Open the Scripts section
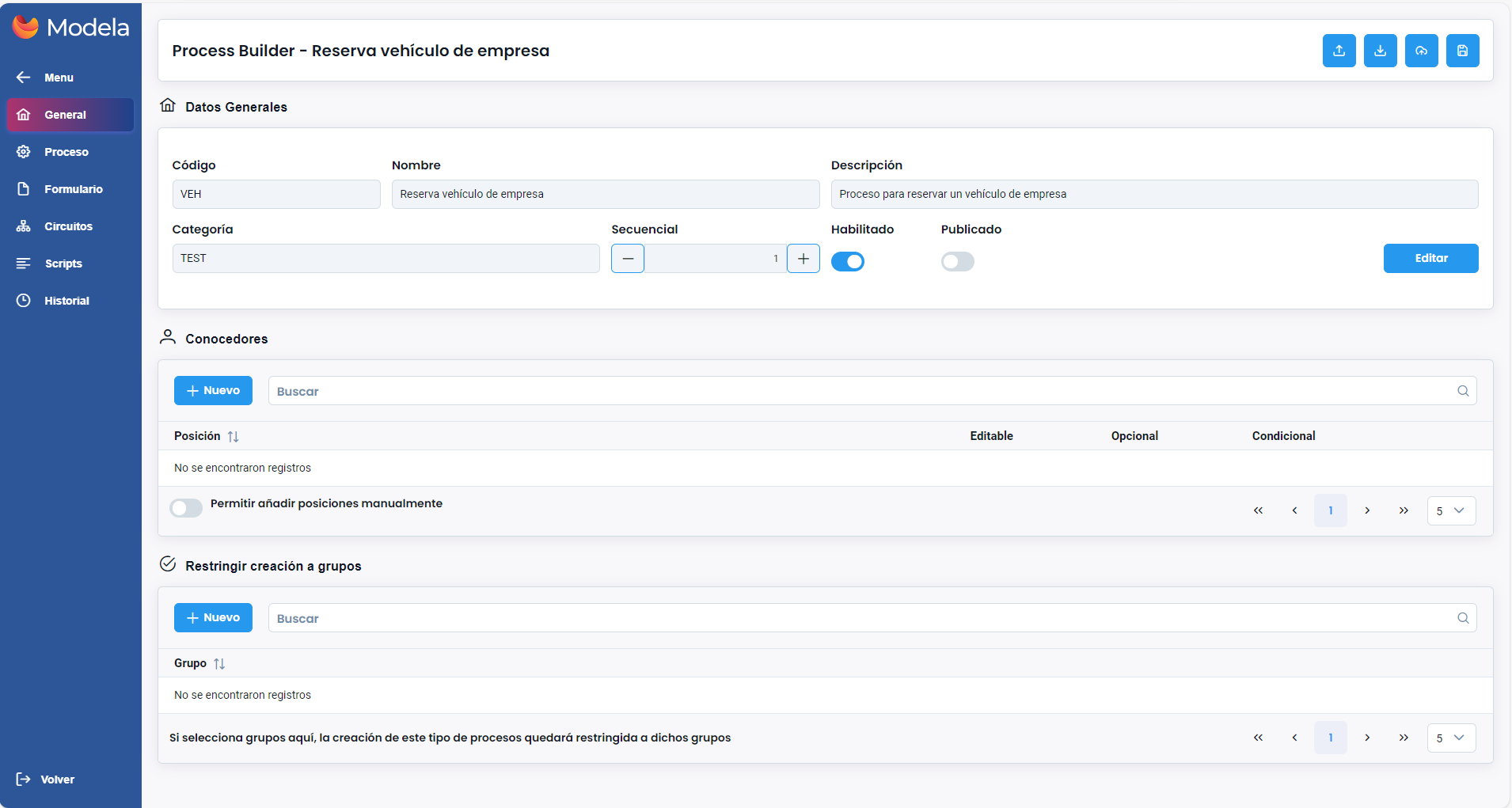1512x808 pixels. [x=63, y=263]
